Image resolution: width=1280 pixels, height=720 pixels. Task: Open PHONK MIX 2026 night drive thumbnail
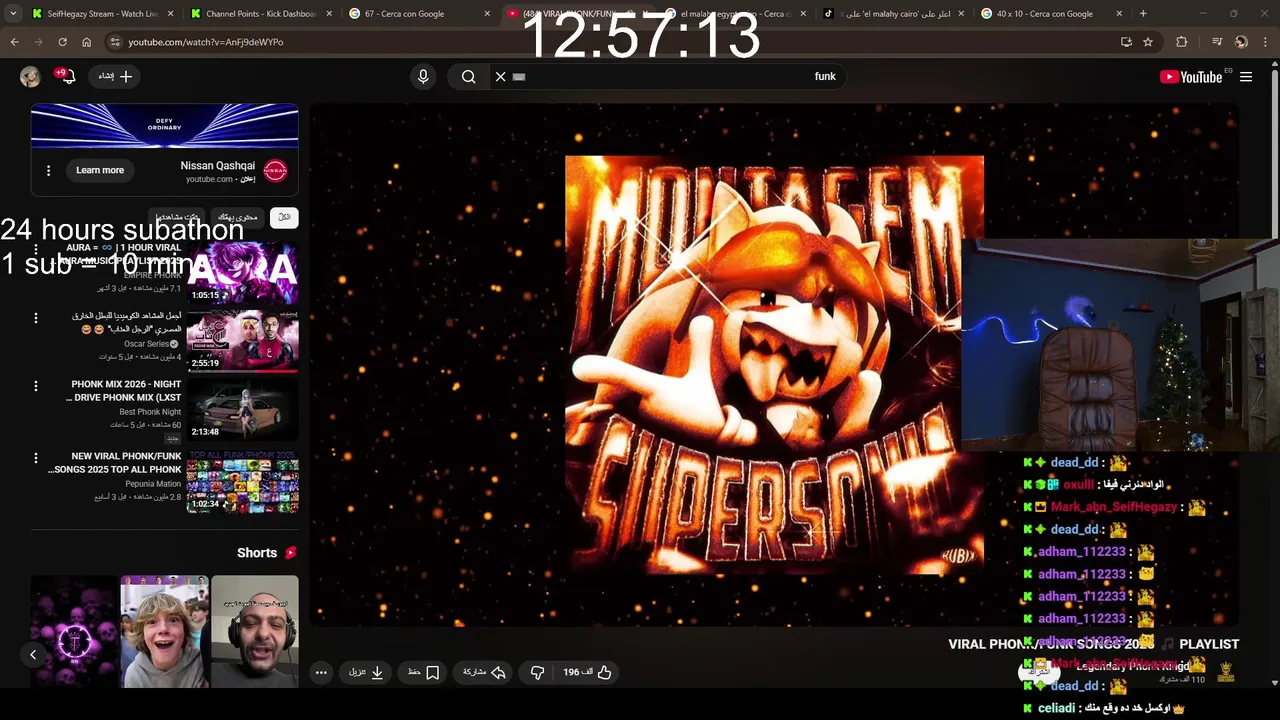tap(242, 409)
